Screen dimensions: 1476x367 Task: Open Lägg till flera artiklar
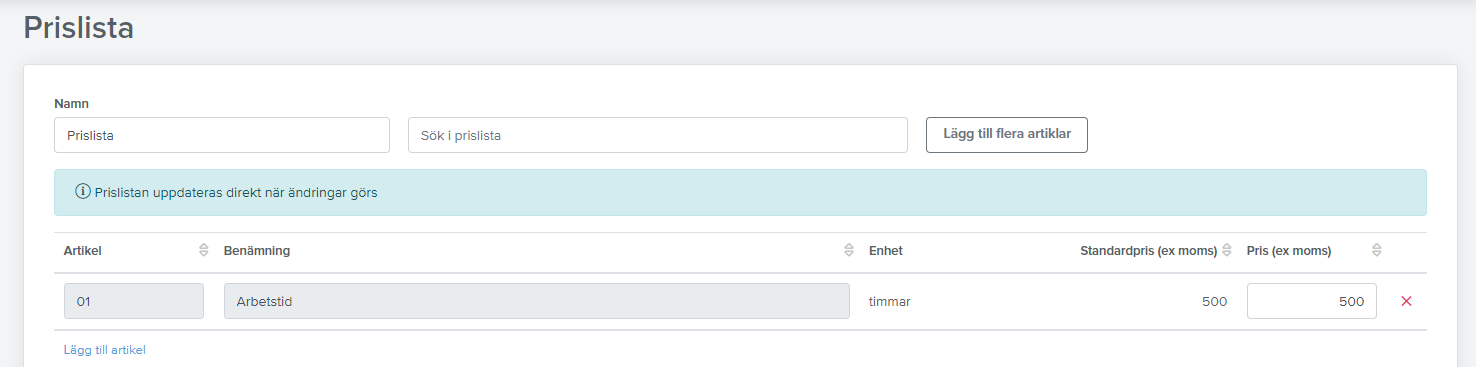[x=1007, y=135]
